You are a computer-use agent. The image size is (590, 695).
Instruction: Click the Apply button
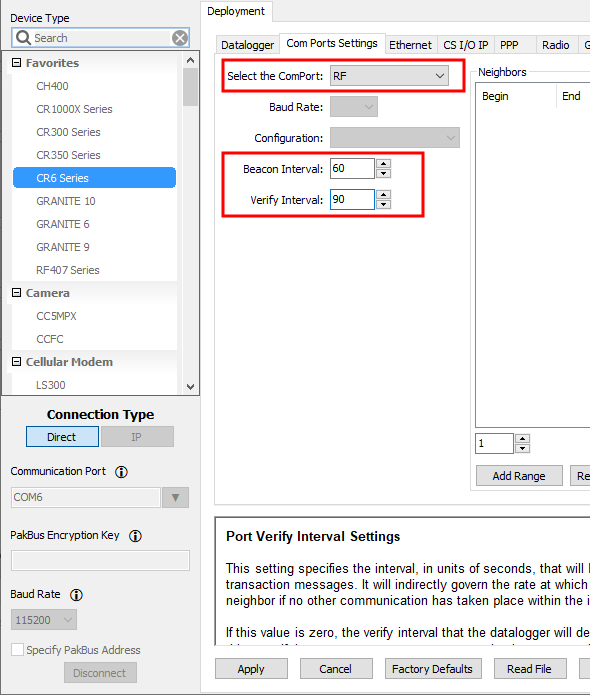tap(251, 668)
